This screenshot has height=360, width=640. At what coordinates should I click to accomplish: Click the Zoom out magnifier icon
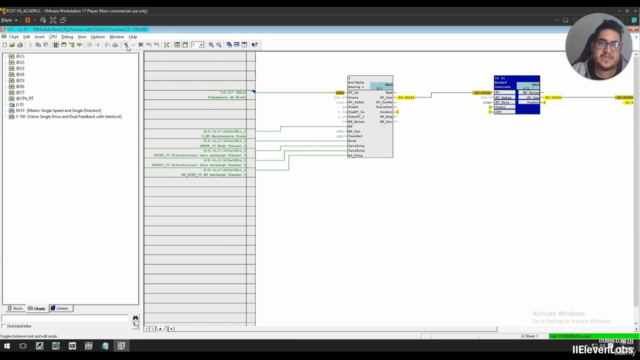pyautogui.click(x=219, y=45)
